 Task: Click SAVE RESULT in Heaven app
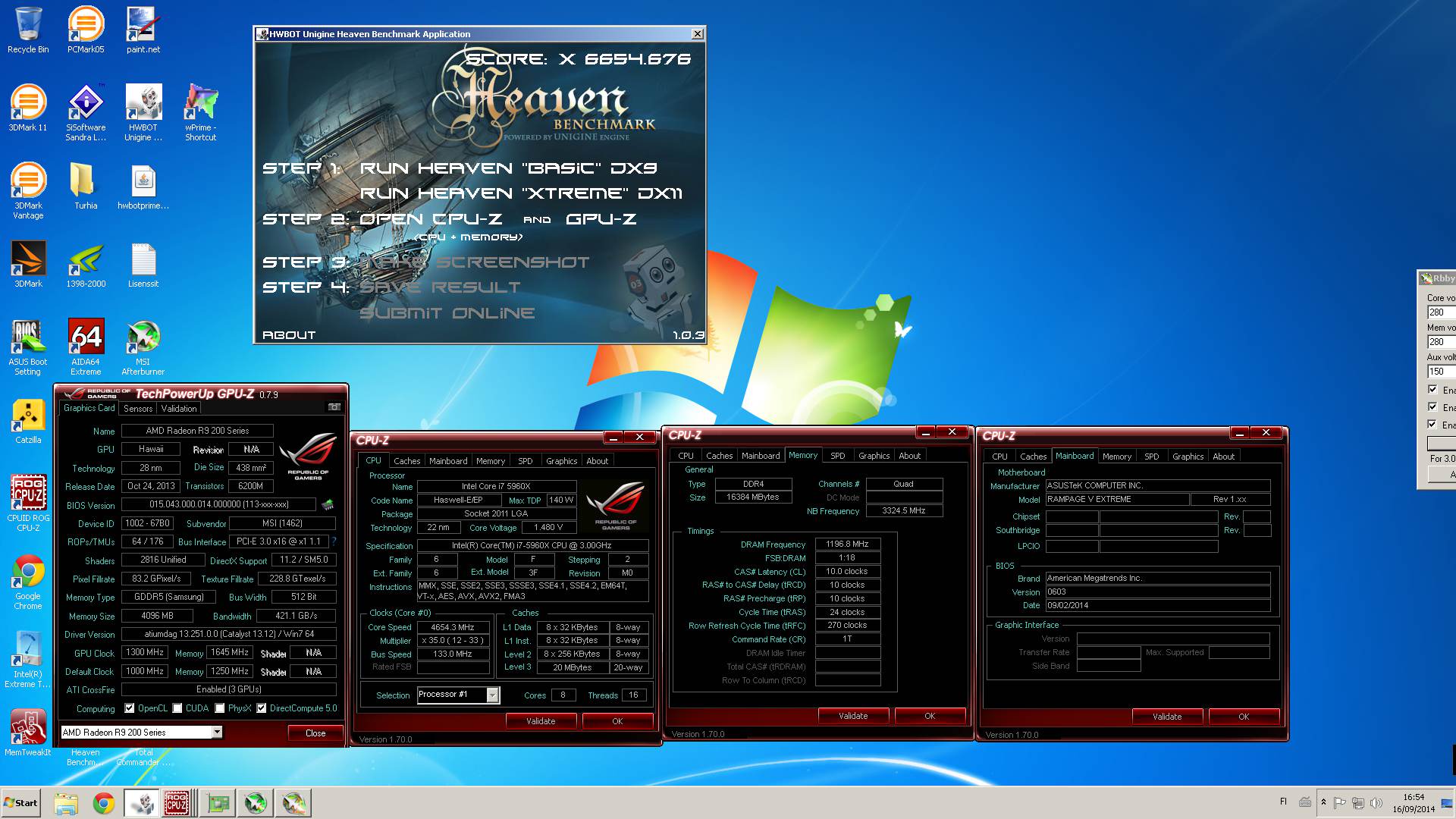440,288
